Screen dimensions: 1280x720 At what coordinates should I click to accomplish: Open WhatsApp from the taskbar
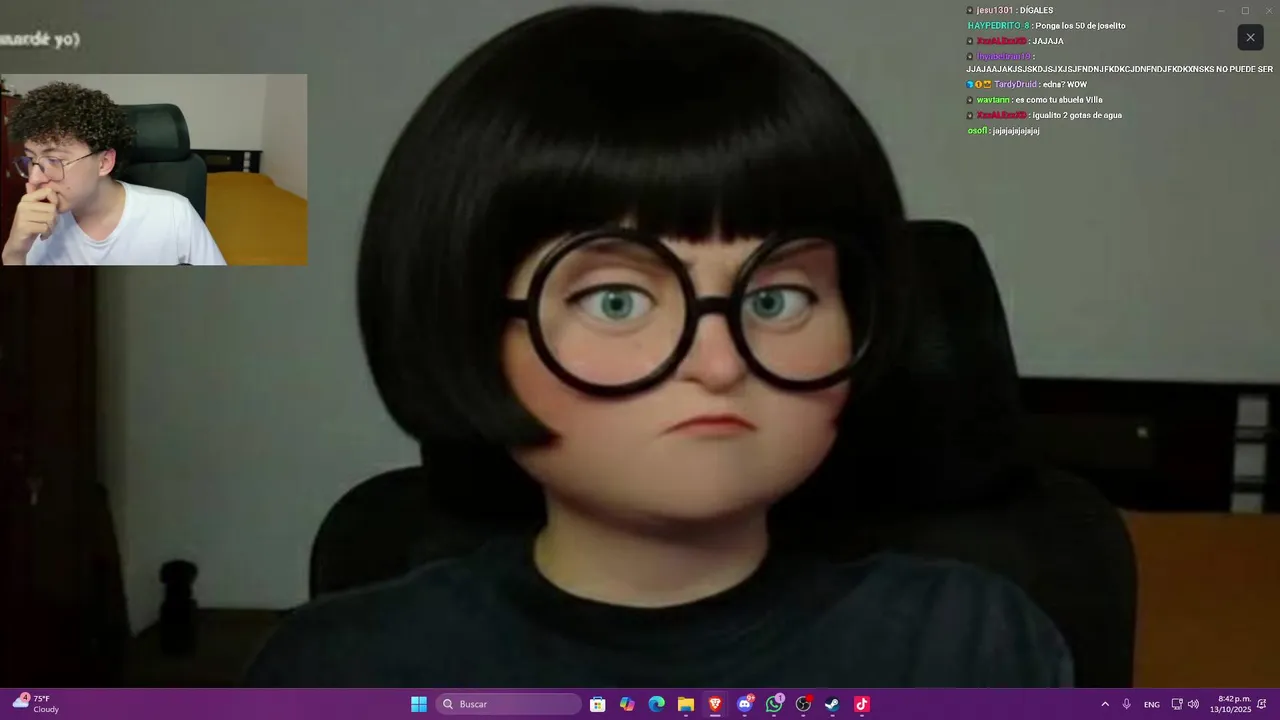[774, 704]
